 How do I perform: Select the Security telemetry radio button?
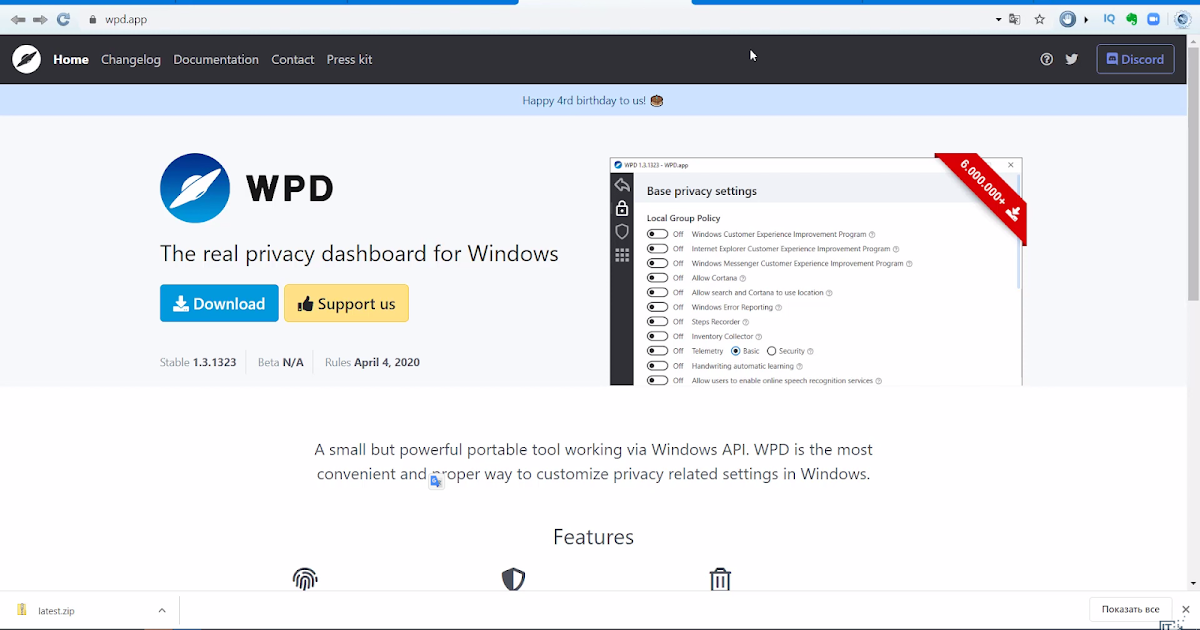coord(771,351)
